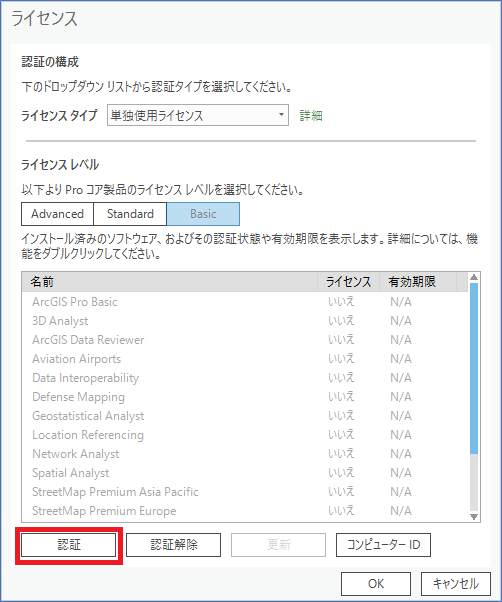The height and width of the screenshot is (602, 502).
Task: Click the 詳細 link
Action: [311, 116]
